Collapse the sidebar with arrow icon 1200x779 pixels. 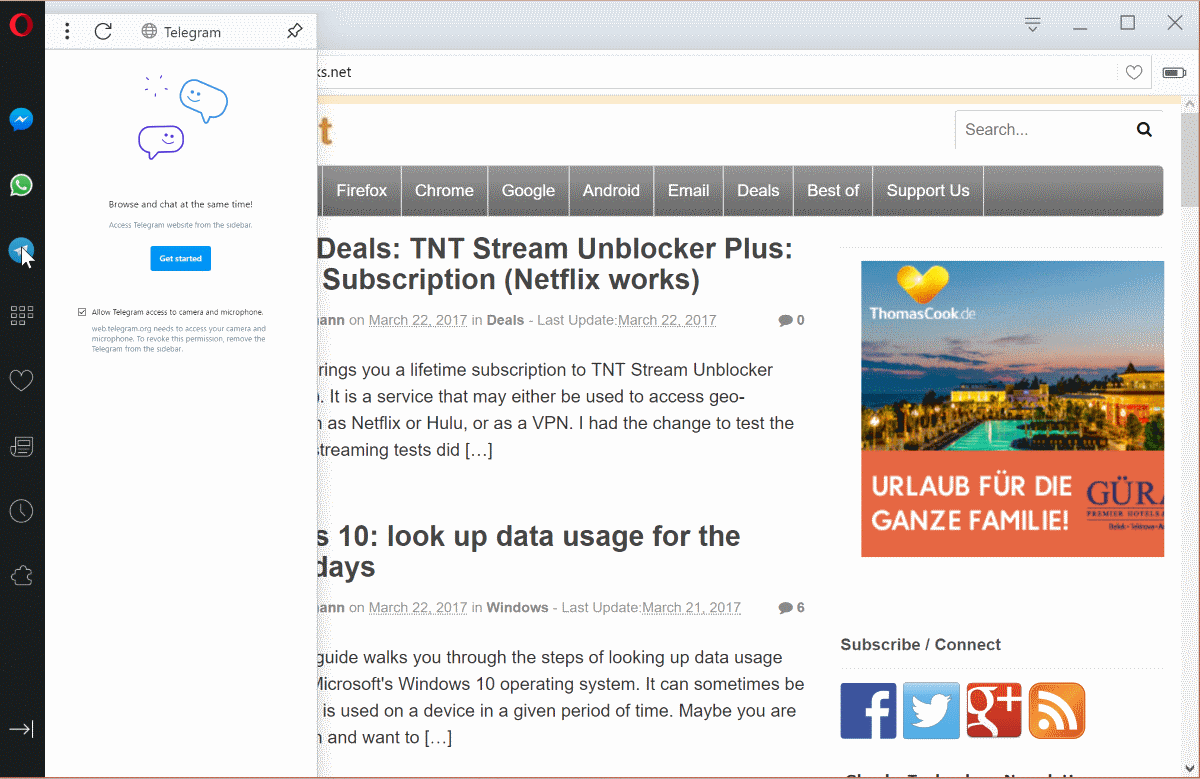click(21, 729)
